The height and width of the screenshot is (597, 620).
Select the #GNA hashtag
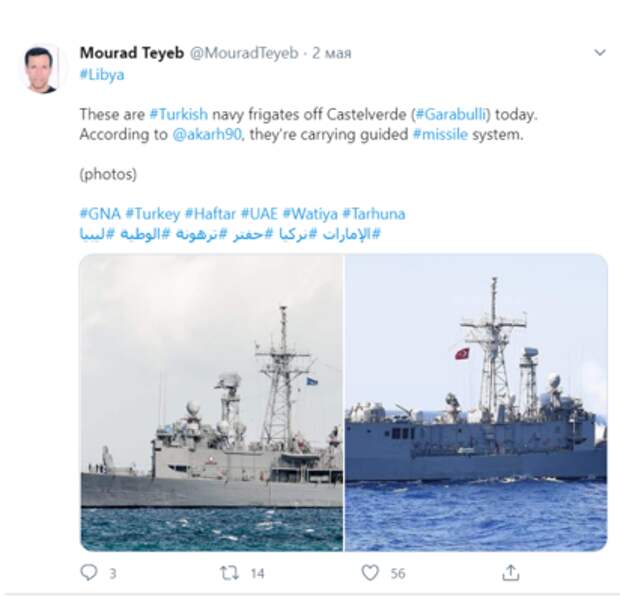click(x=100, y=214)
